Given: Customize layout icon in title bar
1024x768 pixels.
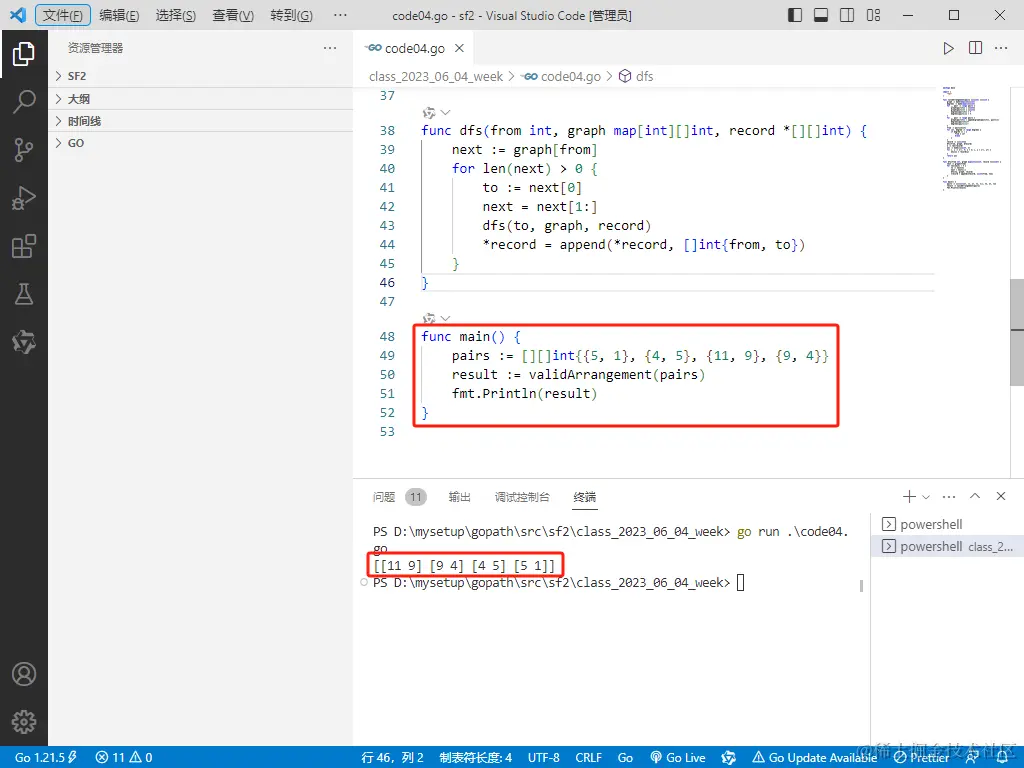Looking at the screenshot, I should point(873,15).
